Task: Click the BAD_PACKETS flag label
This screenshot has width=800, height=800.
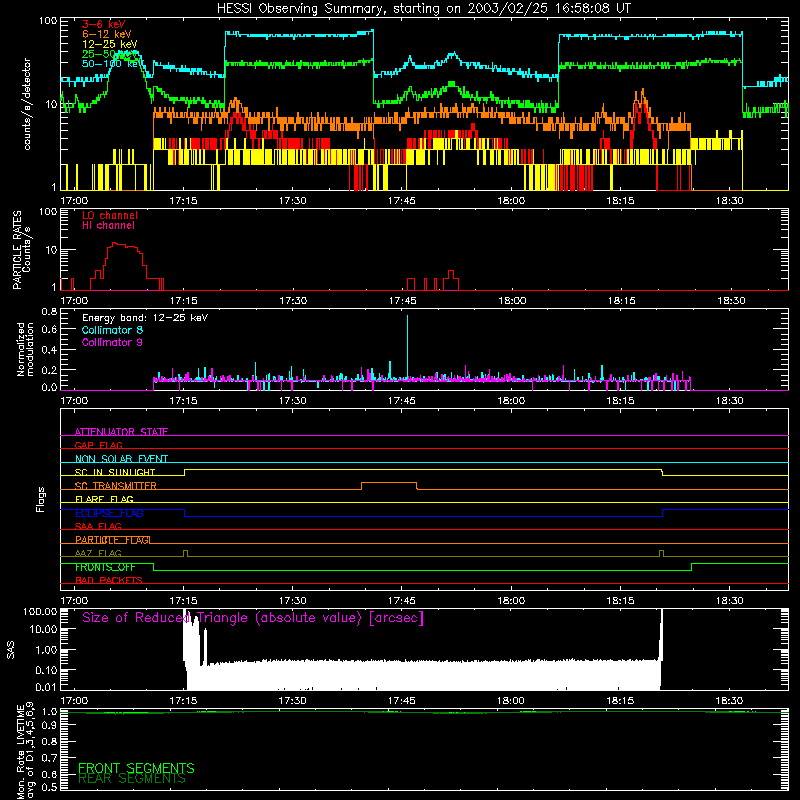Action: (109, 580)
